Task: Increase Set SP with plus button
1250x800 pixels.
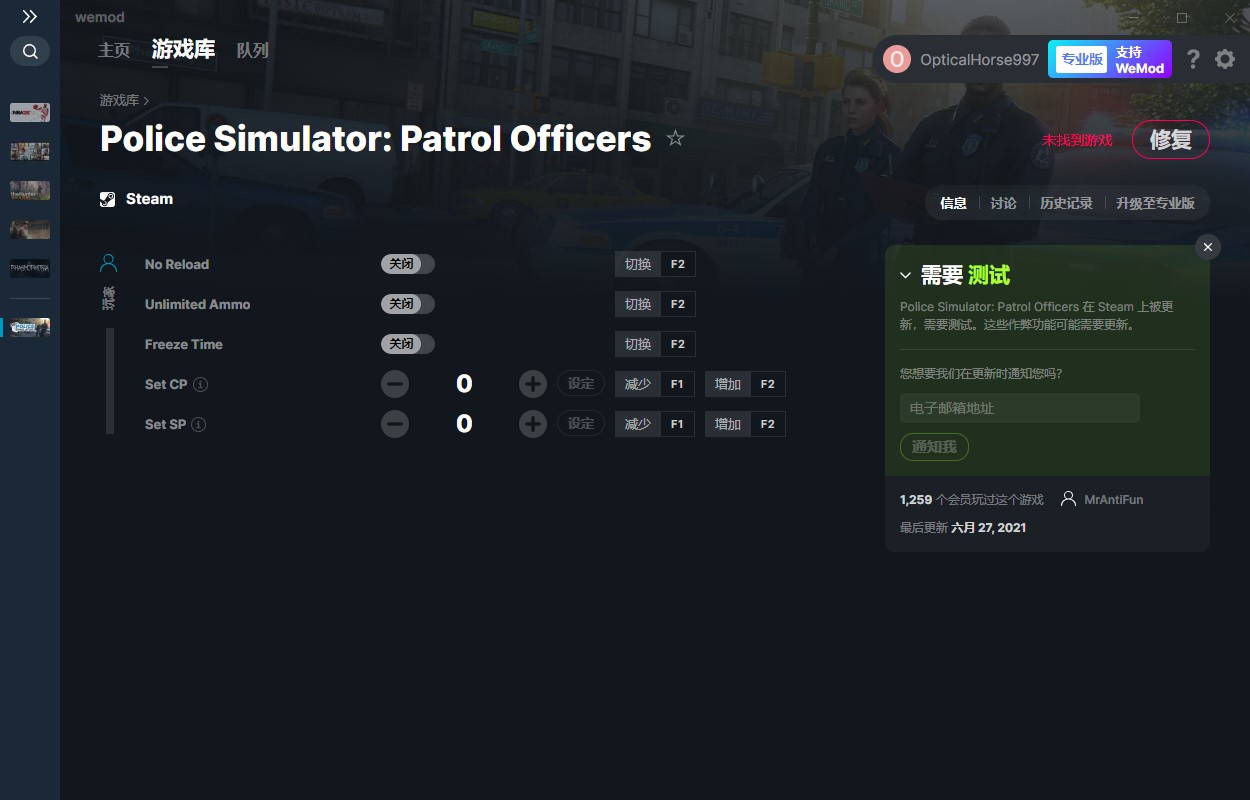Action: 533,424
